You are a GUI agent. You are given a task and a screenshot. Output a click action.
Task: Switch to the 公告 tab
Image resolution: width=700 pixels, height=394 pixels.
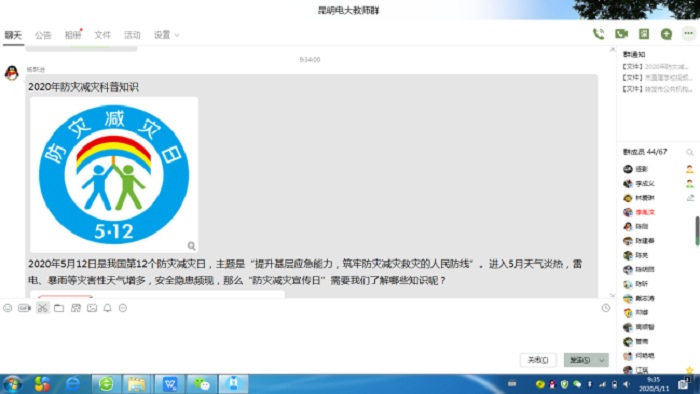point(43,35)
